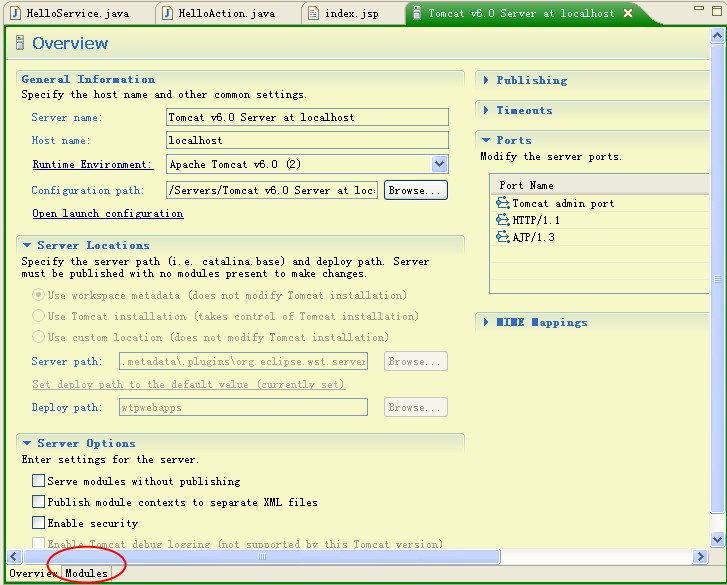Open the Runtime Environment dropdown
This screenshot has height=585, width=727.
440,164
